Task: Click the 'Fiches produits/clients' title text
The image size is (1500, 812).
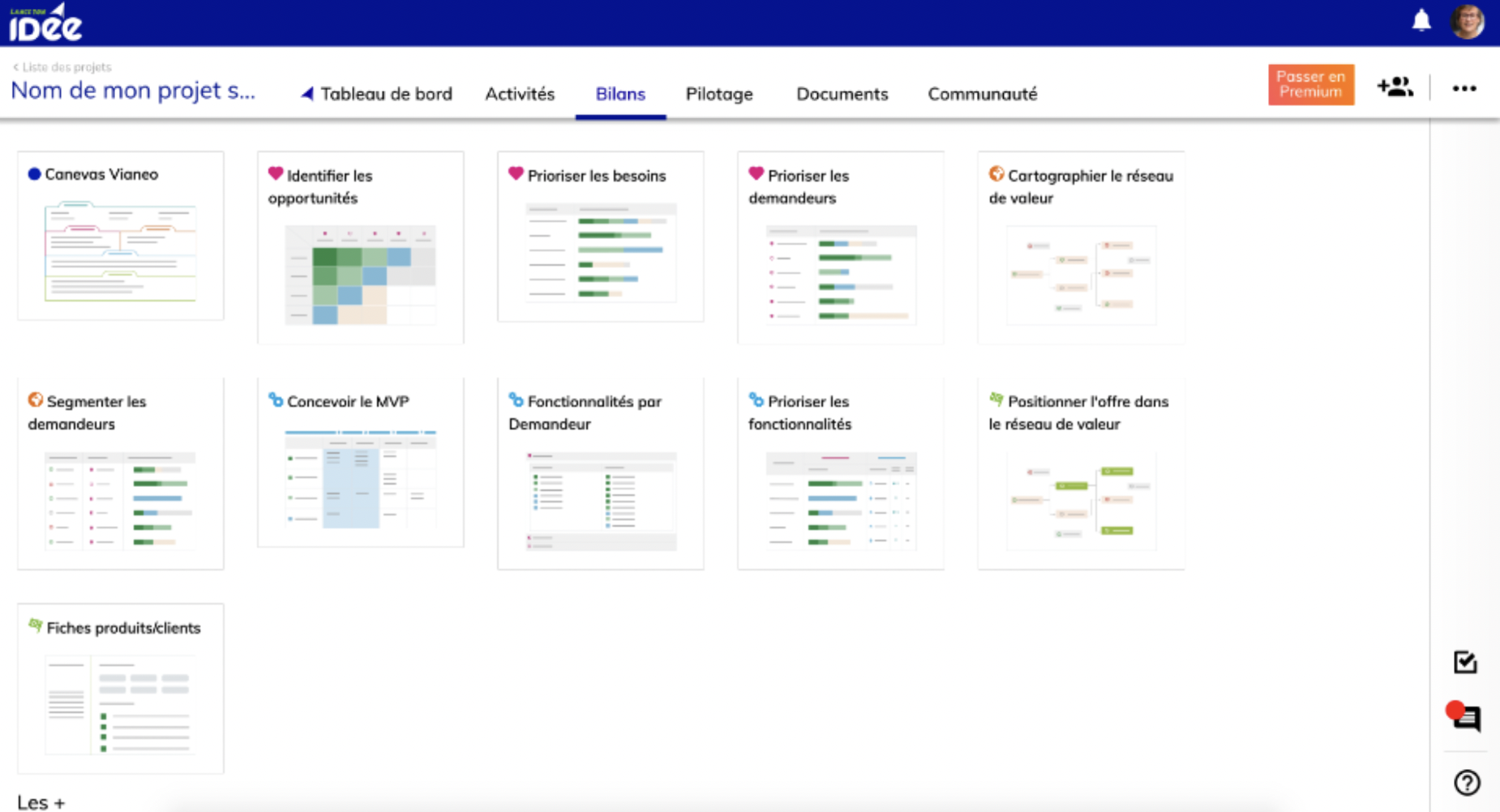Action: [123, 628]
